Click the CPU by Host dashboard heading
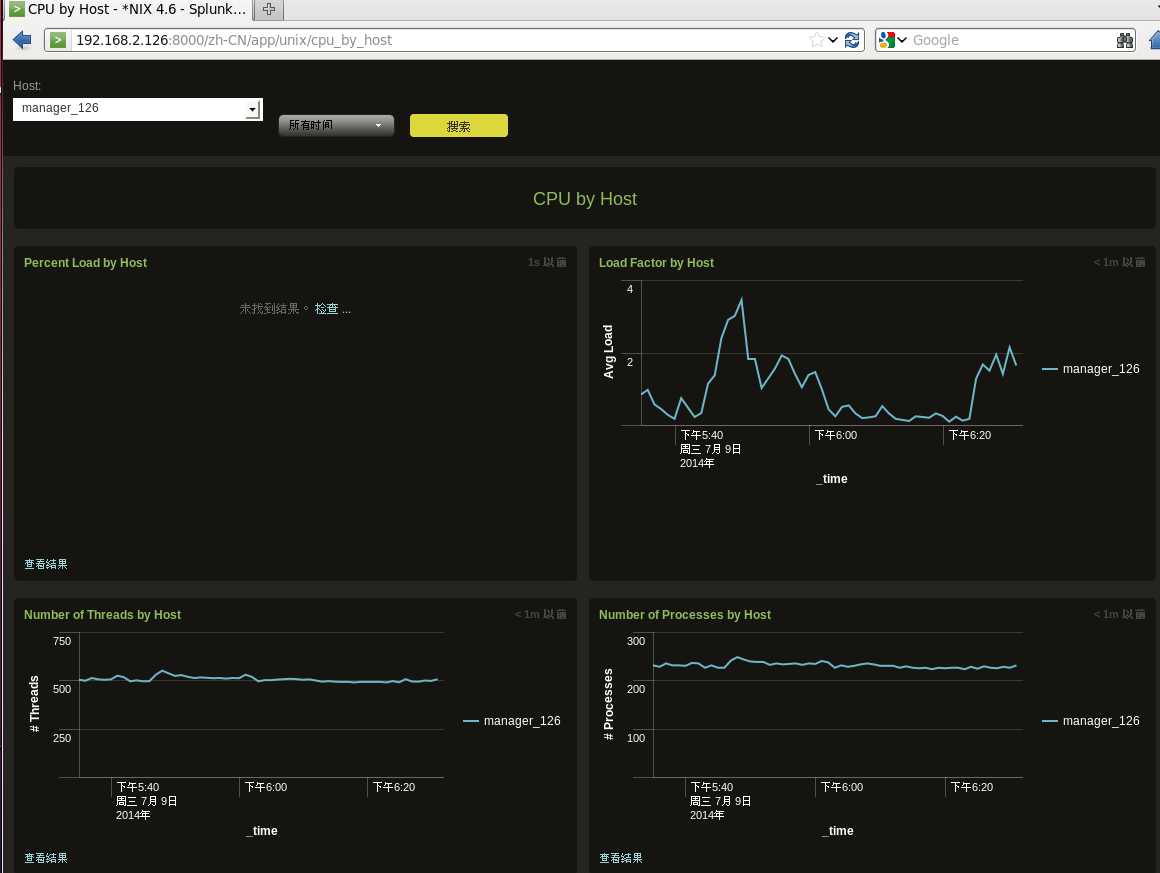1160x873 pixels. 584,199
